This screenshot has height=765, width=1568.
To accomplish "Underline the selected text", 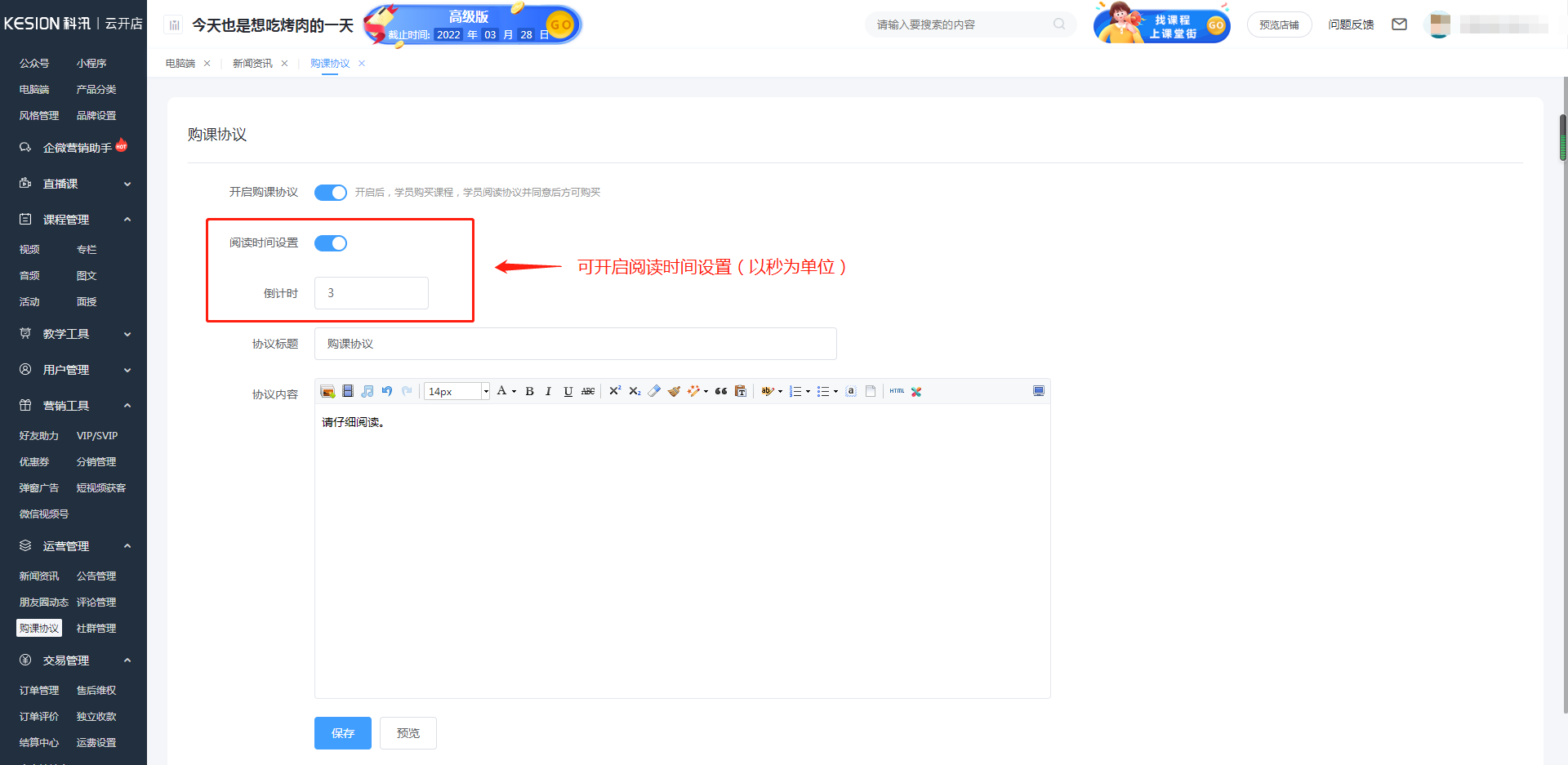I will pos(568,391).
